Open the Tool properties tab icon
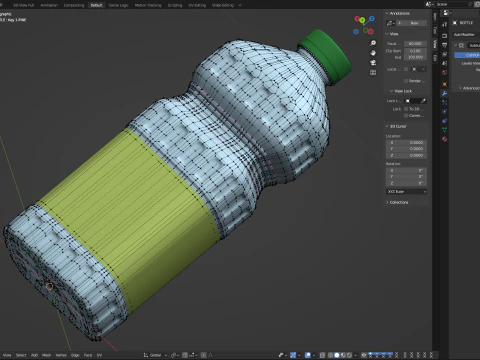Image resolution: width=480 pixels, height=360 pixels. coord(444,24)
